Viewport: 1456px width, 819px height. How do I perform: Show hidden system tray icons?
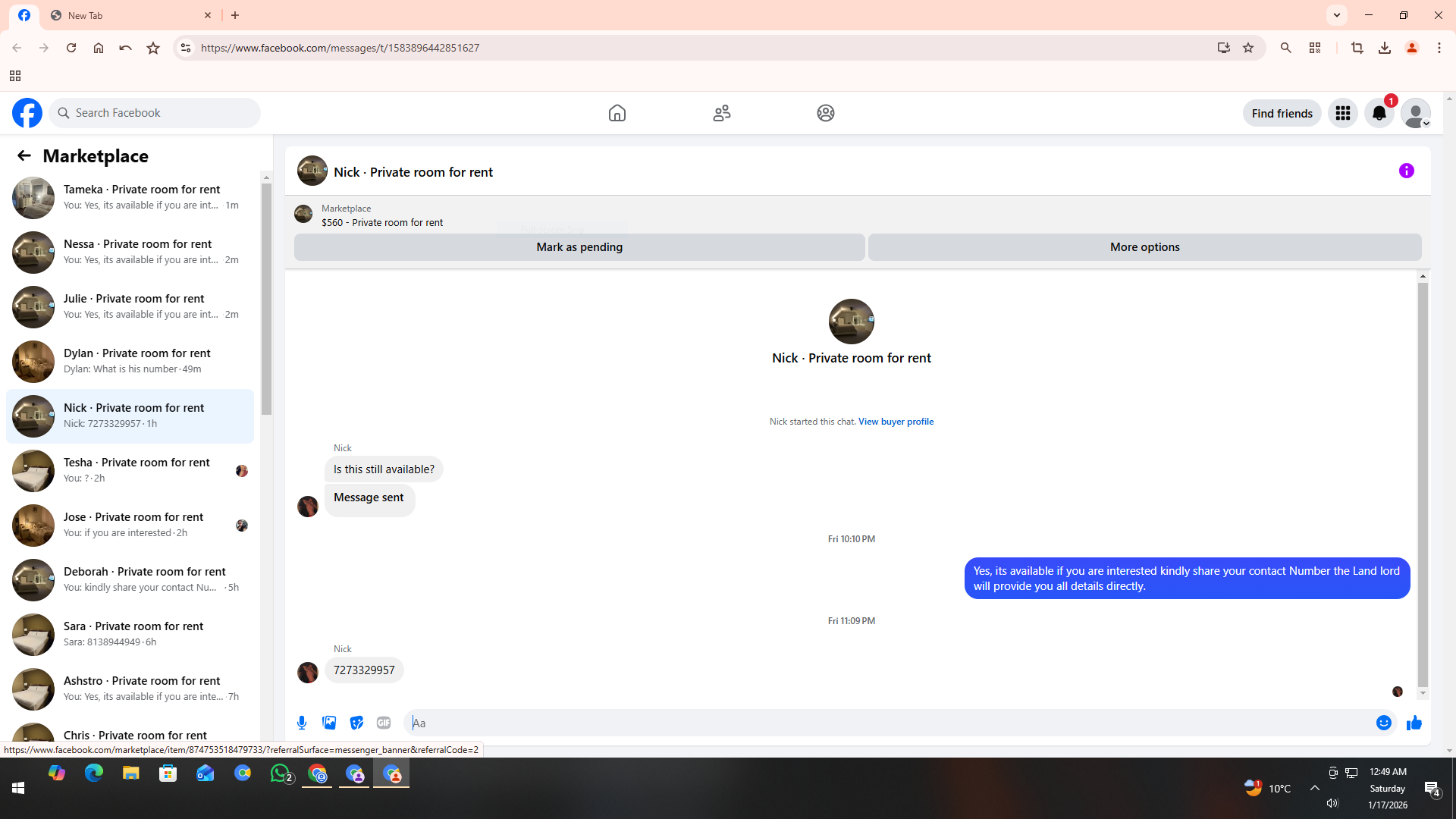[x=1314, y=788]
